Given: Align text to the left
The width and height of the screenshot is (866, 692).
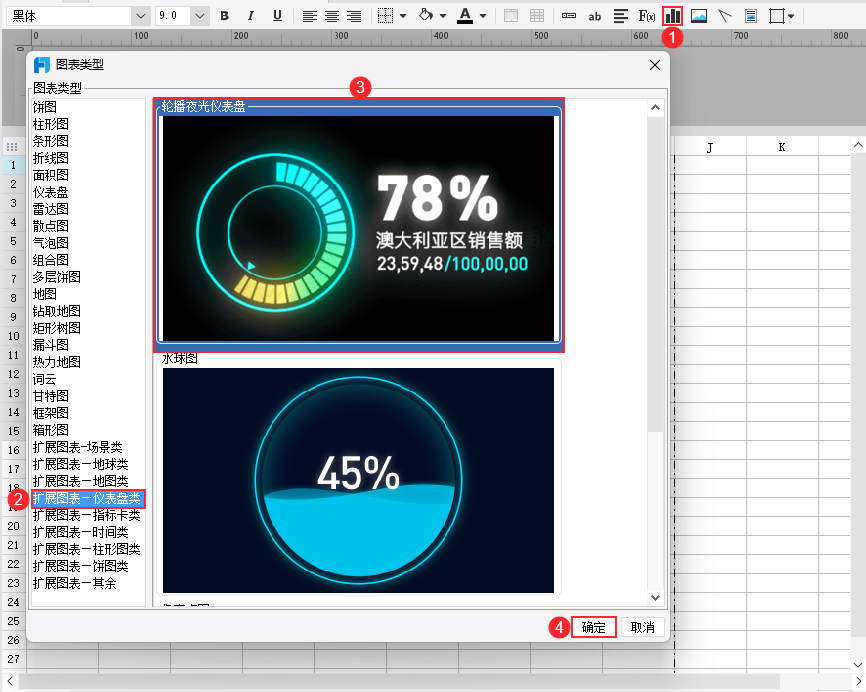Looking at the screenshot, I should point(310,16).
